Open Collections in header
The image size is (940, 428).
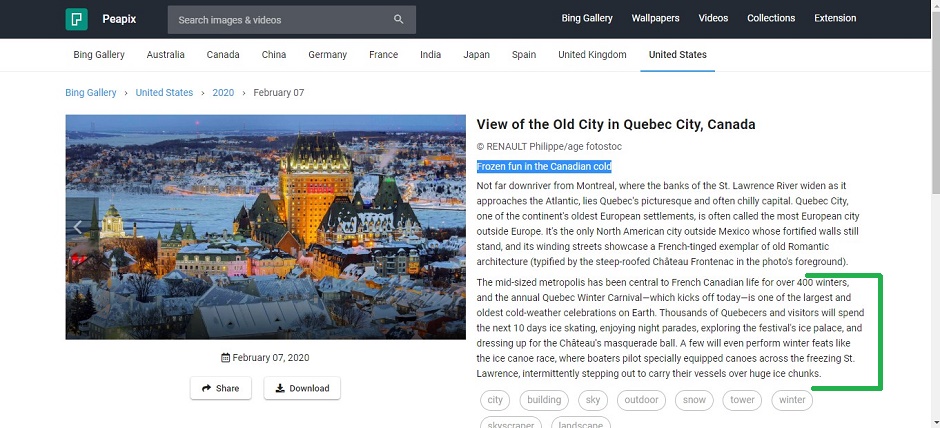771,18
